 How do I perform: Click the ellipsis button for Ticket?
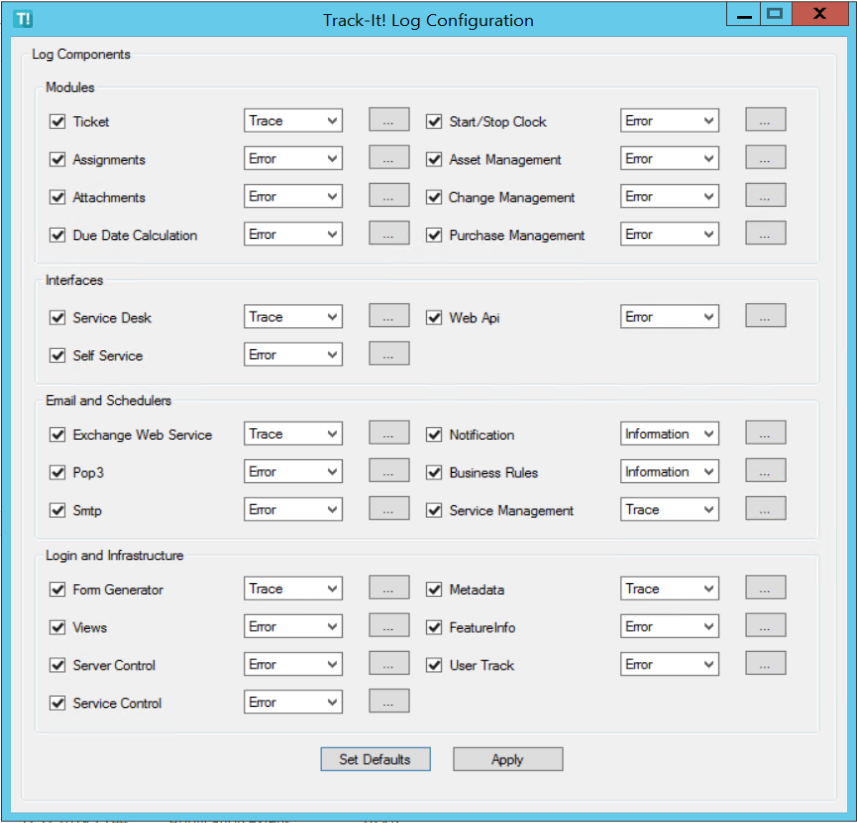click(389, 119)
